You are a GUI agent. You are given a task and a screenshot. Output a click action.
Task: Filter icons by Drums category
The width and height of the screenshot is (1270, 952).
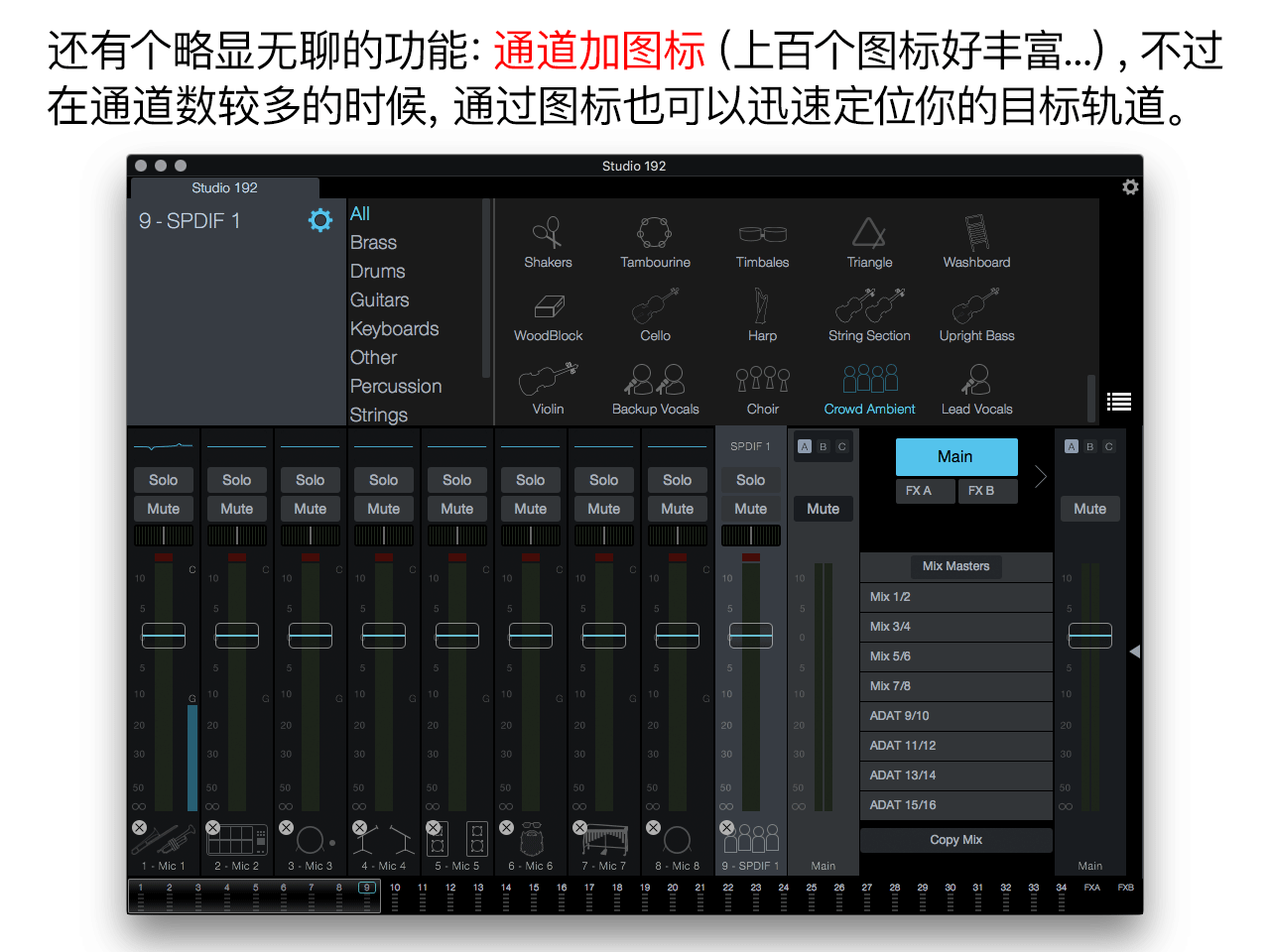click(377, 271)
